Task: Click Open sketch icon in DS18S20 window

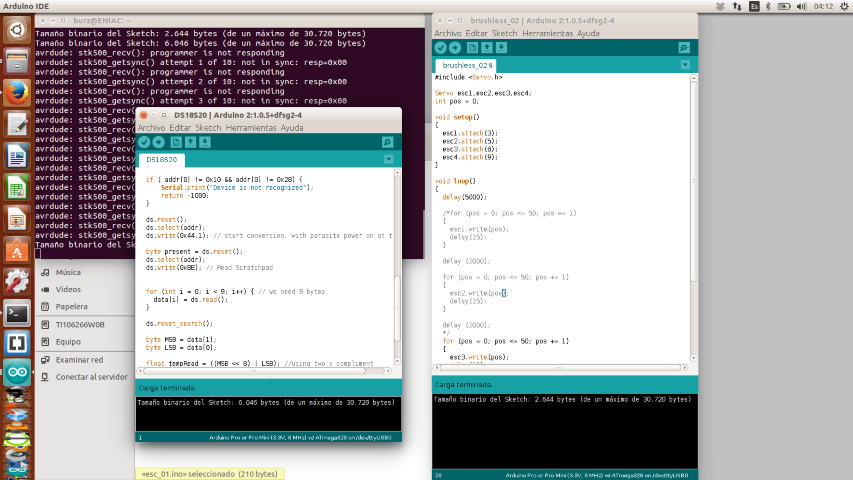Action: pyautogui.click(x=190, y=142)
